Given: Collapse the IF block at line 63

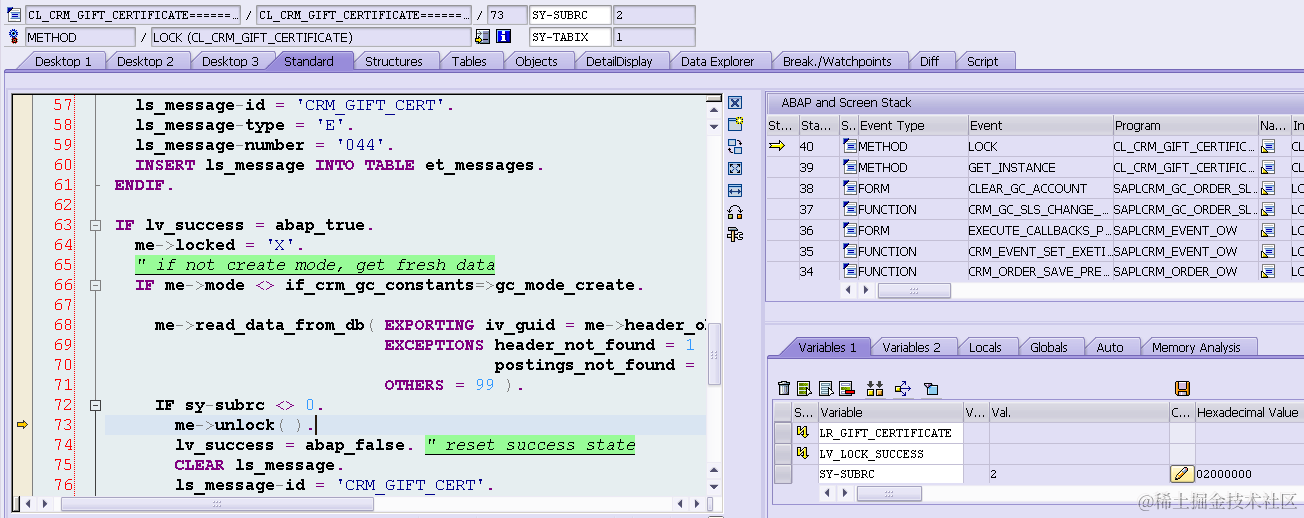Looking at the screenshot, I should tap(96, 225).
